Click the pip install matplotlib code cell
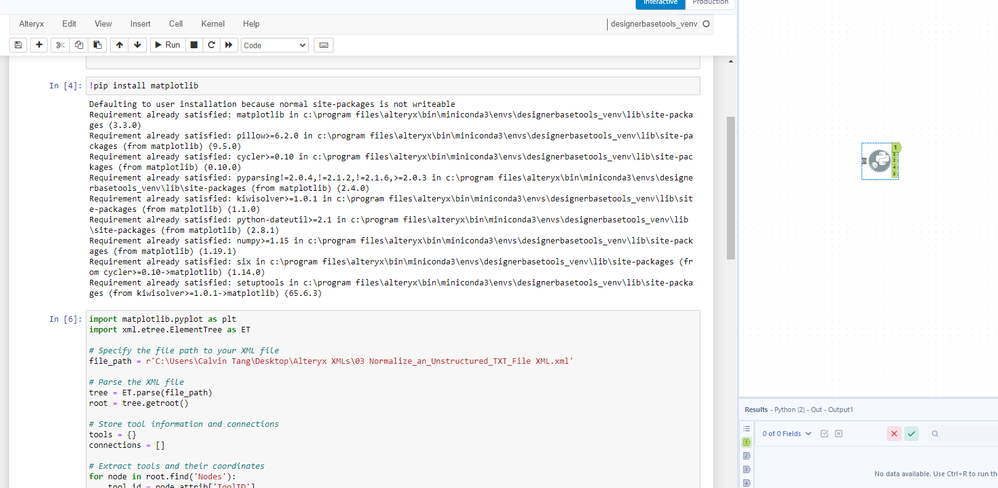The image size is (998, 488). pyautogui.click(x=393, y=86)
